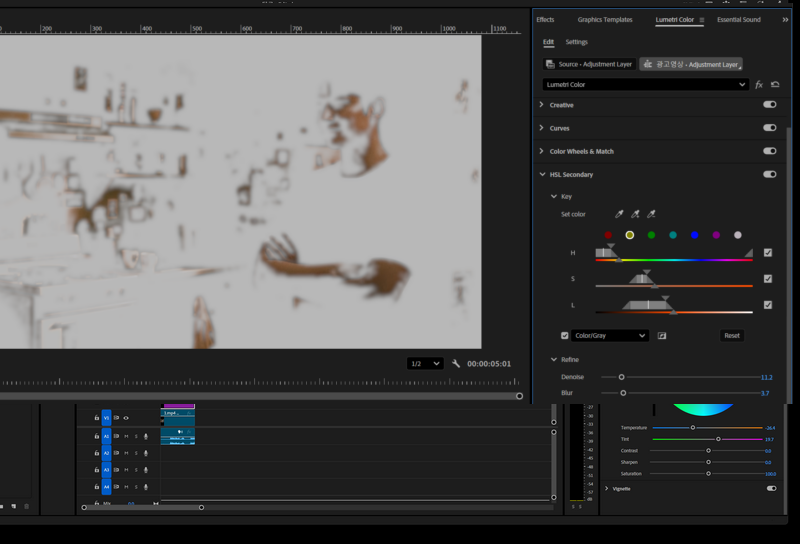Open the wrench settings in Program Monitor

click(456, 364)
